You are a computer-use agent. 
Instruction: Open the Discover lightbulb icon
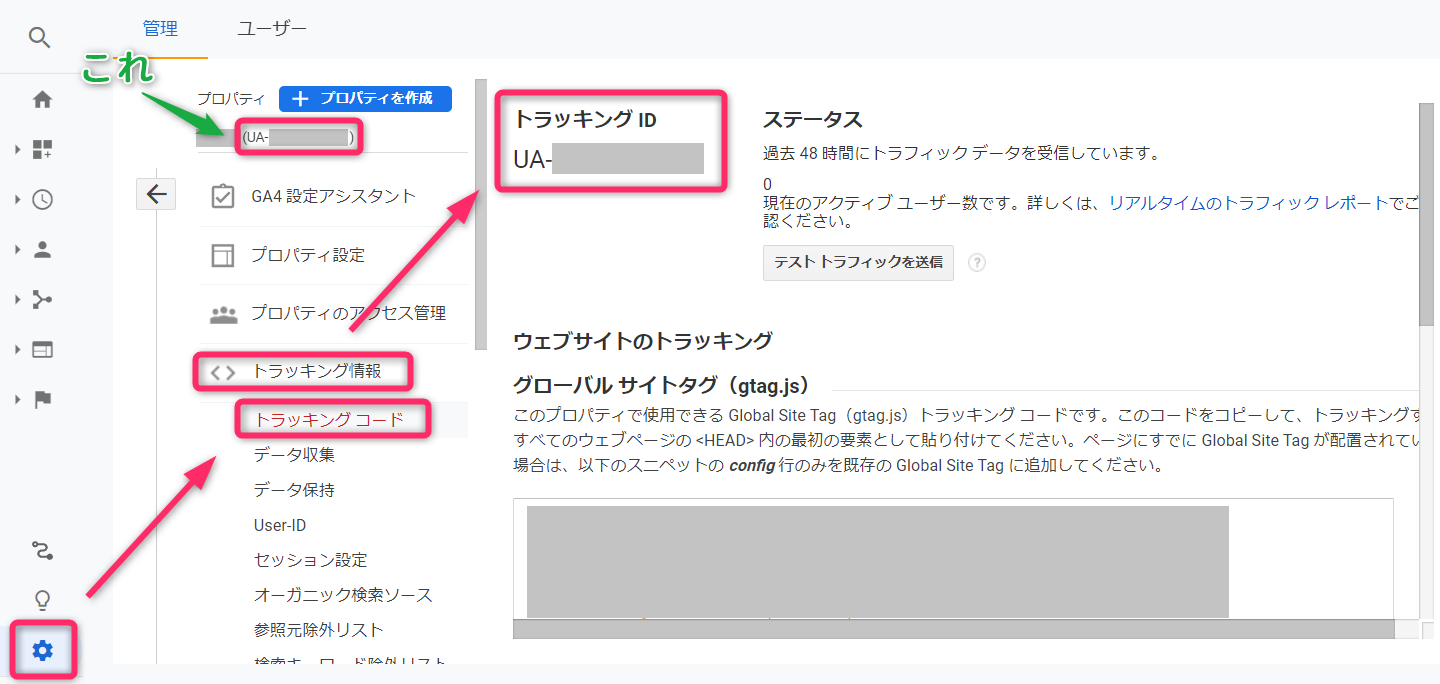42,600
